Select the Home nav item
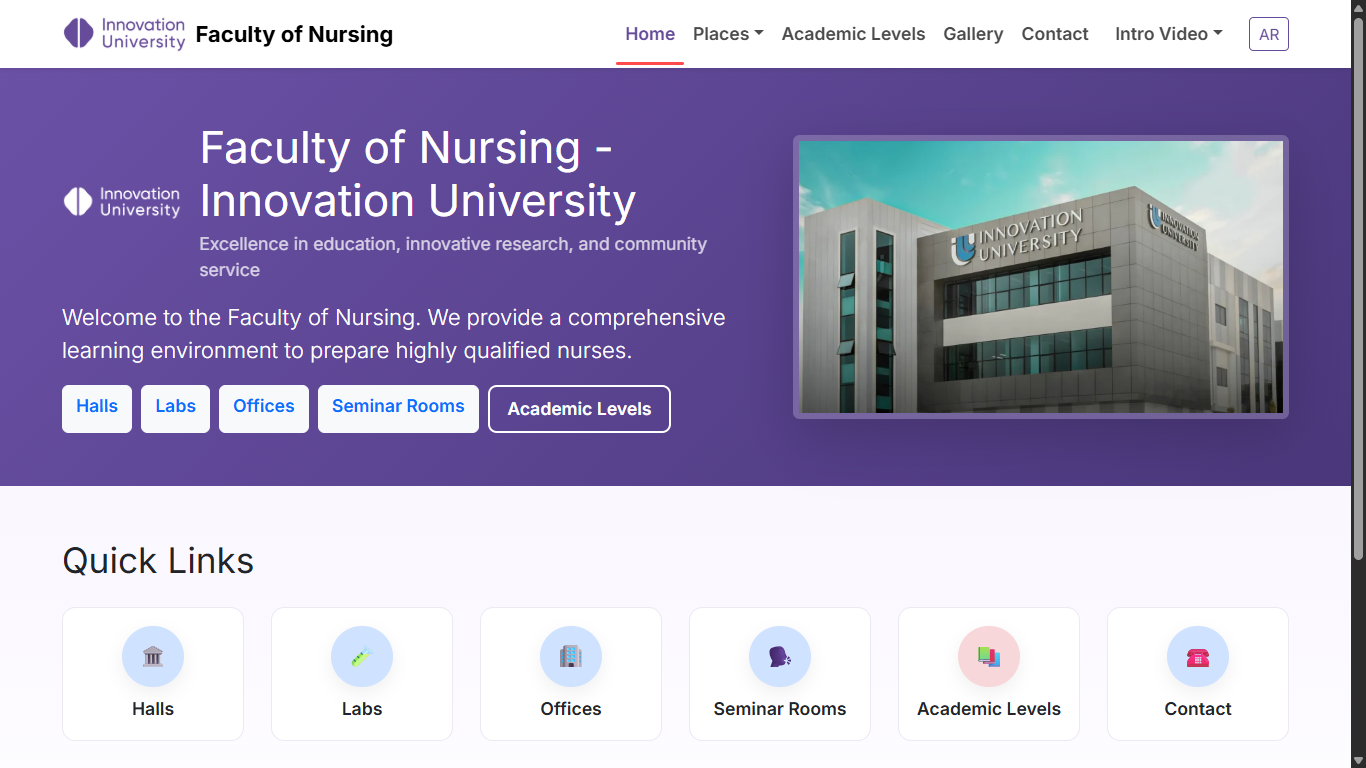 tap(650, 34)
